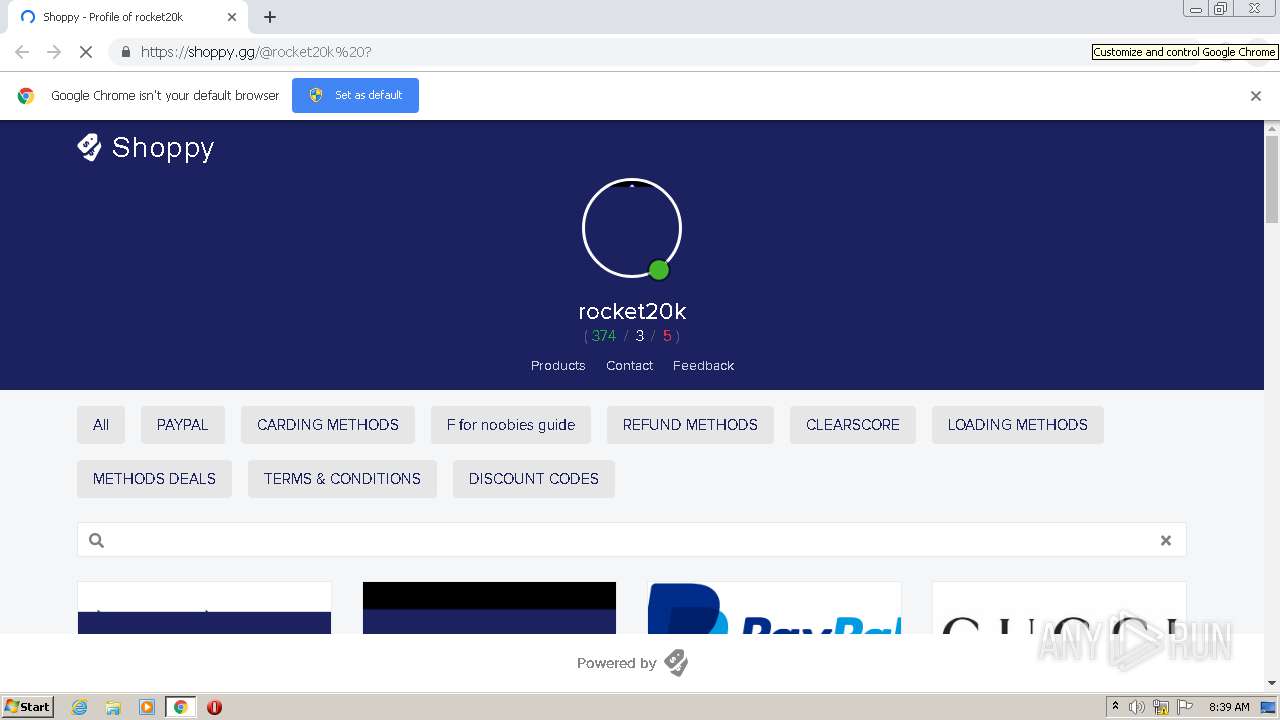Open File Explorer from taskbar
Viewport: 1280px width, 720px height.
(x=113, y=707)
